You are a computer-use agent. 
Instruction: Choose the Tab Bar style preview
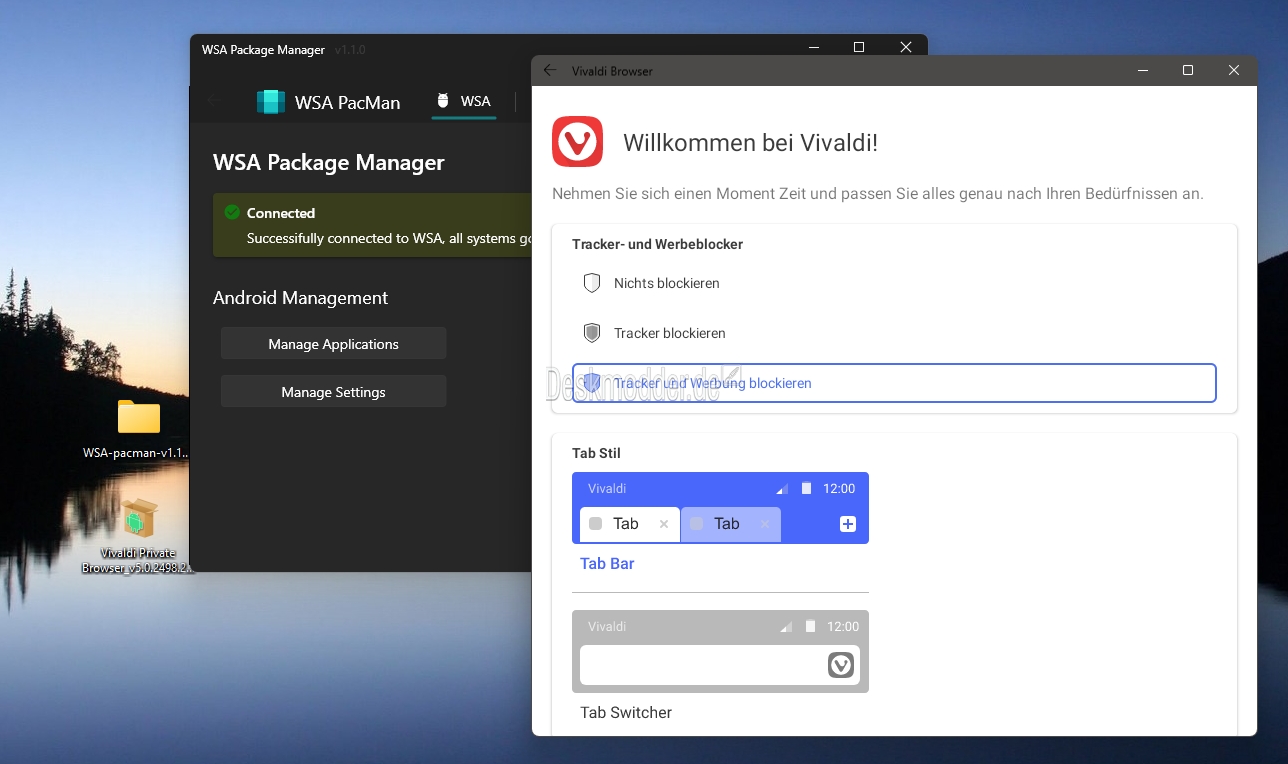coord(720,508)
